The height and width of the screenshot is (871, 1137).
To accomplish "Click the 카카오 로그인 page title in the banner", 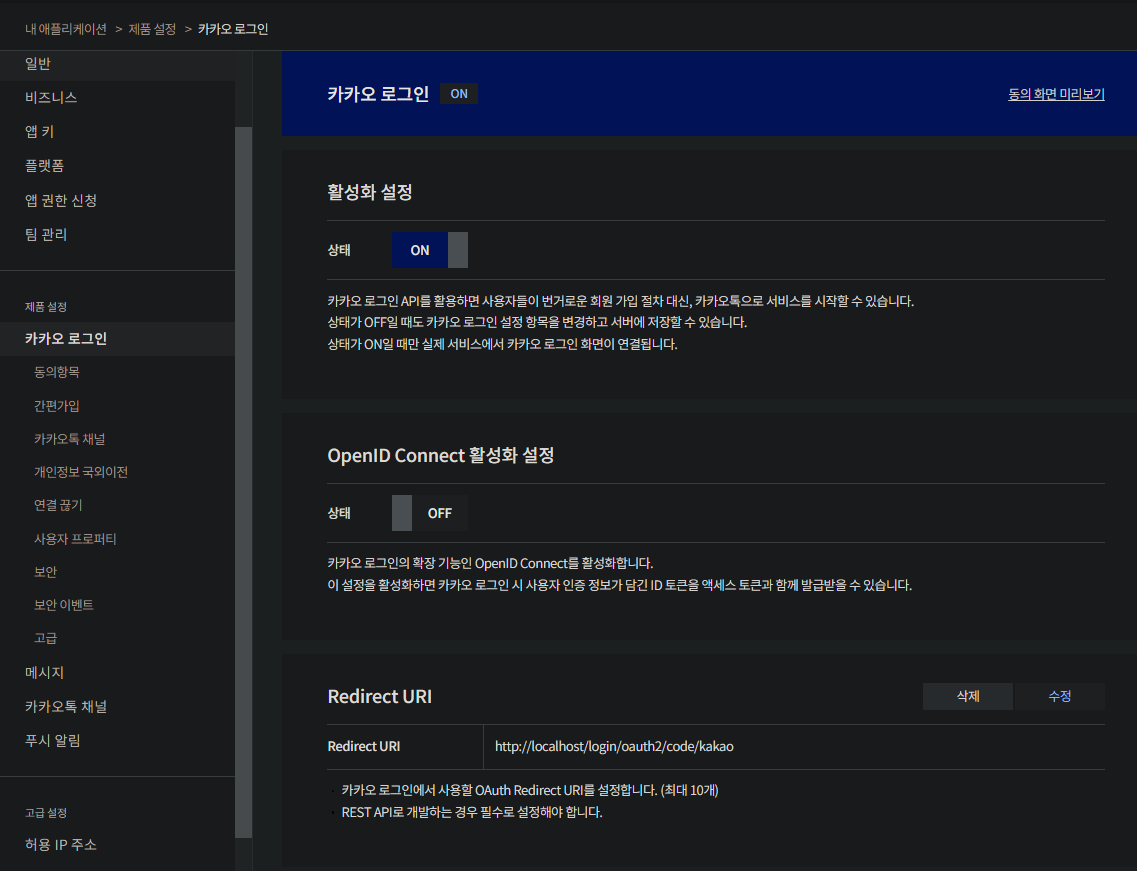I will click(378, 94).
